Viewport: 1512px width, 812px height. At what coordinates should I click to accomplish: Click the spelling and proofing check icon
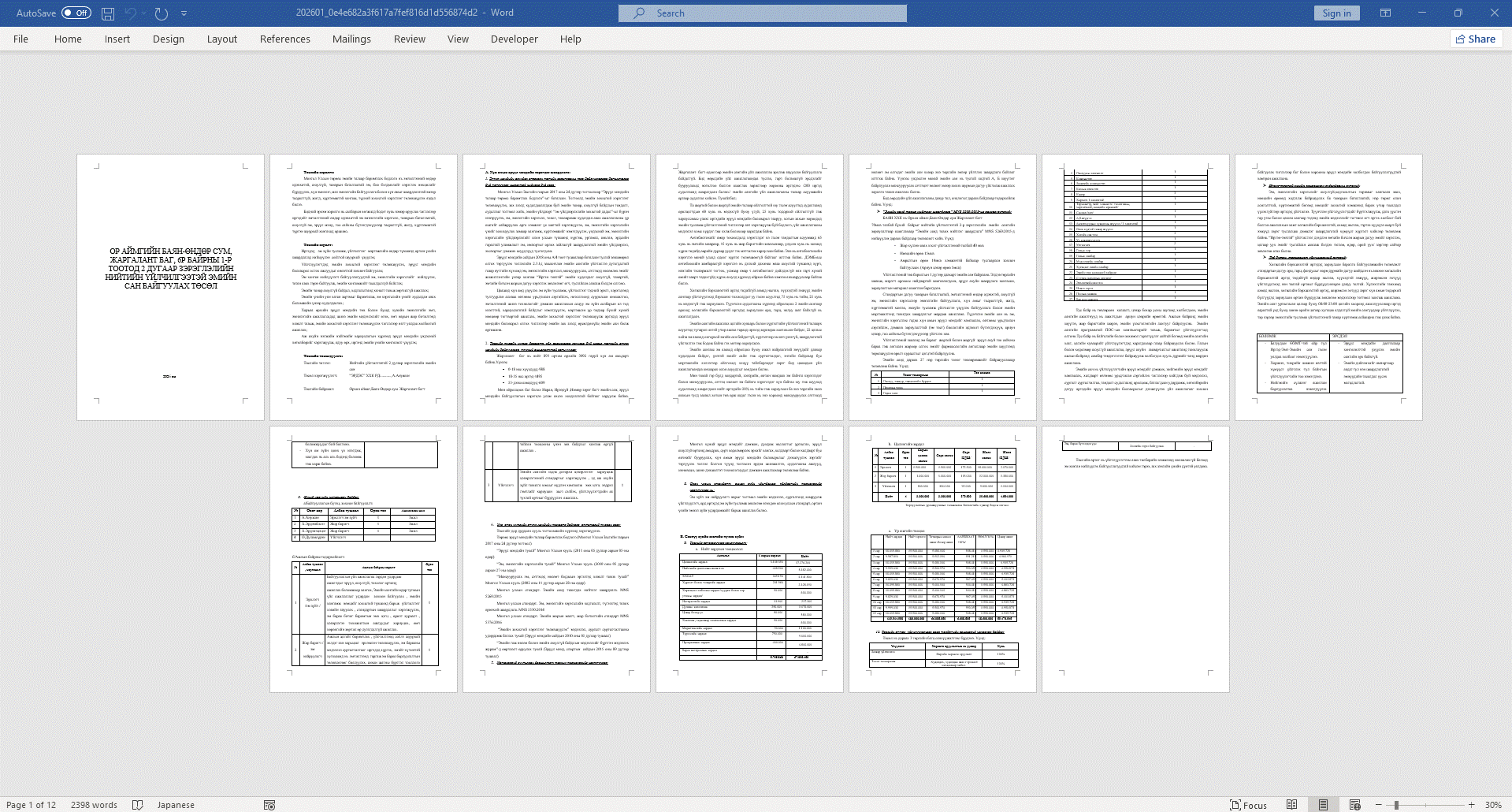point(138,805)
